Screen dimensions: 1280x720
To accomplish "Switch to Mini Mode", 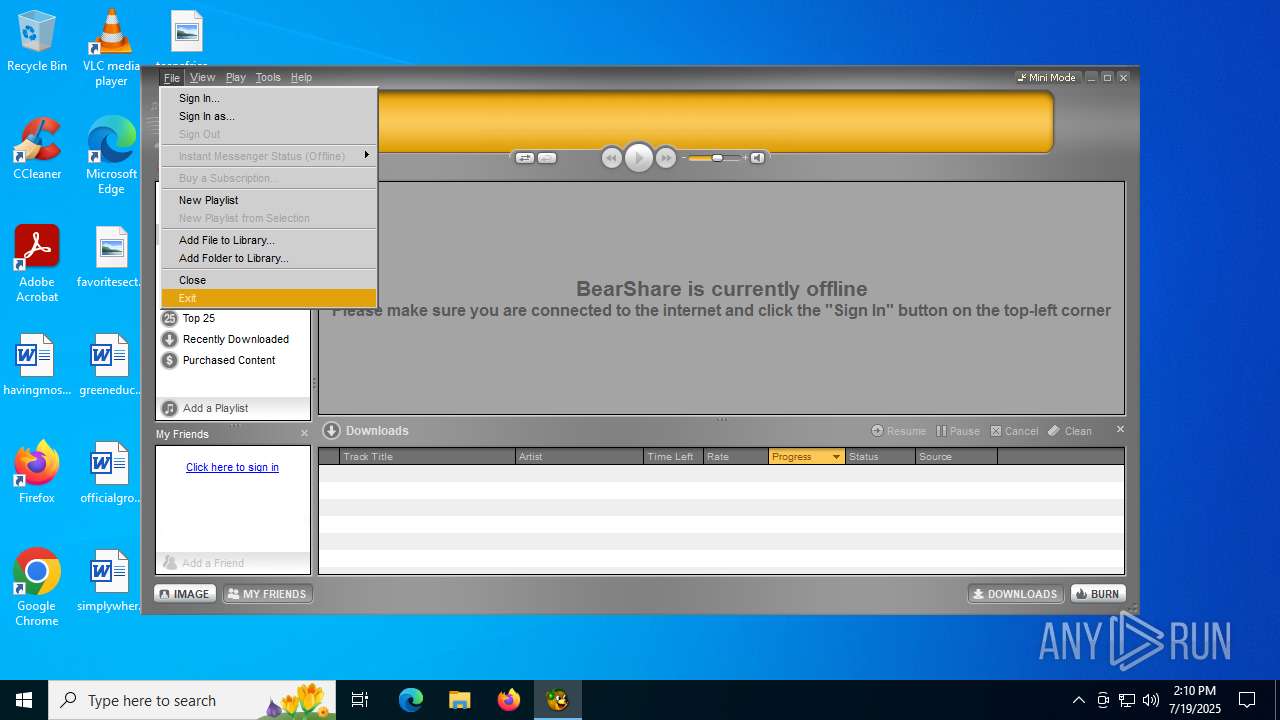I will 1046,77.
